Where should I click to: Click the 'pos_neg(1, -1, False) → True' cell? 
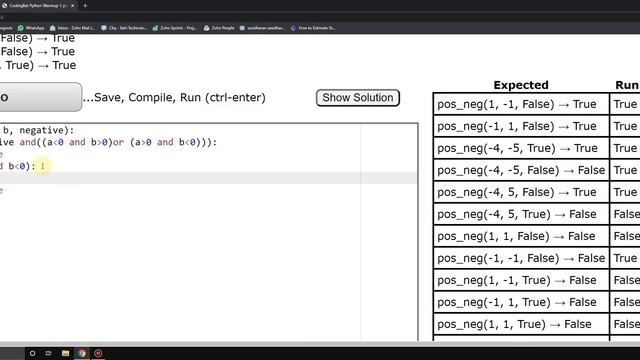(x=521, y=104)
